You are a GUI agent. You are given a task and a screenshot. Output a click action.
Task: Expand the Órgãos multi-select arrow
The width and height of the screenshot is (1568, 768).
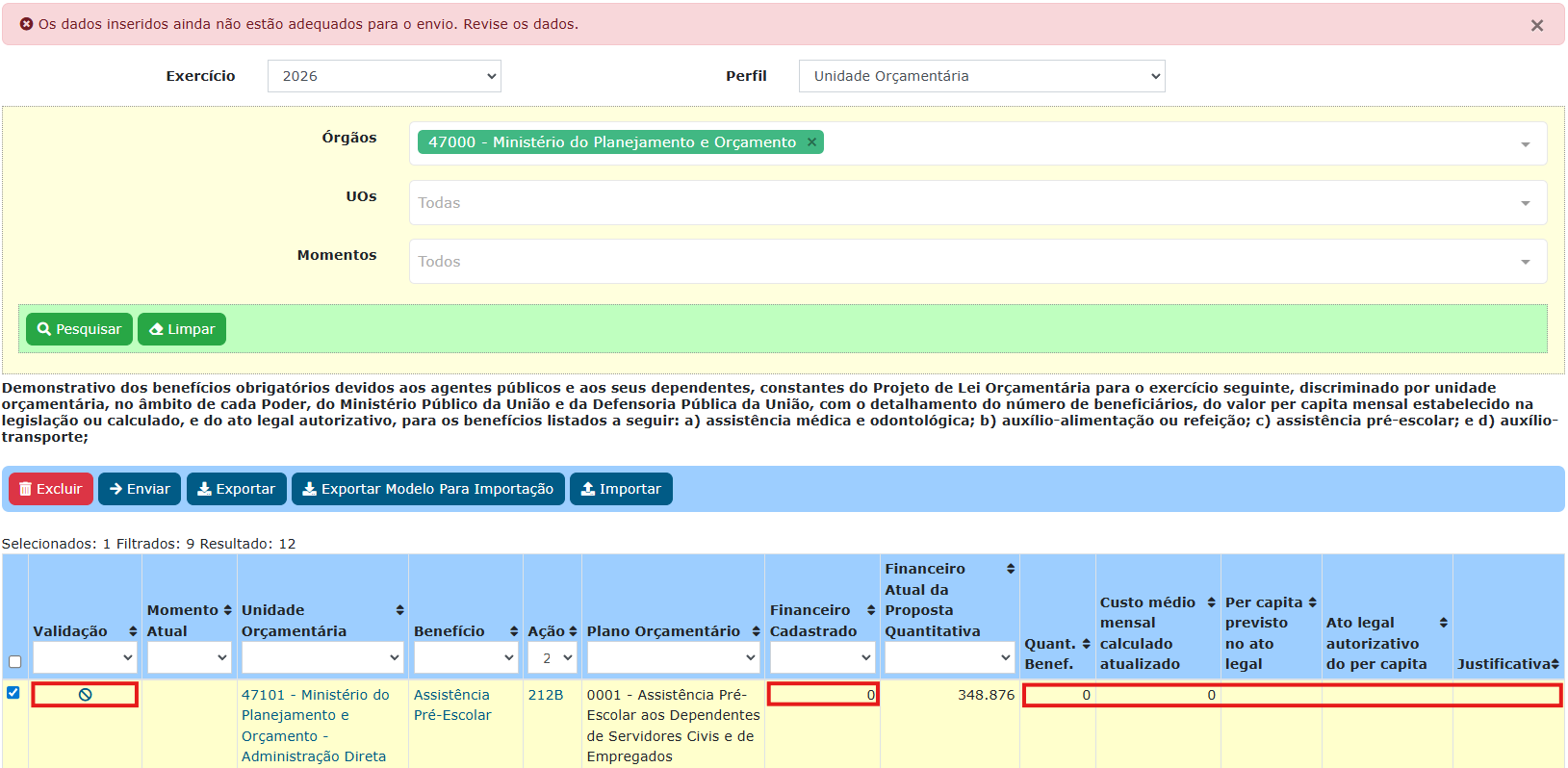click(x=1526, y=144)
